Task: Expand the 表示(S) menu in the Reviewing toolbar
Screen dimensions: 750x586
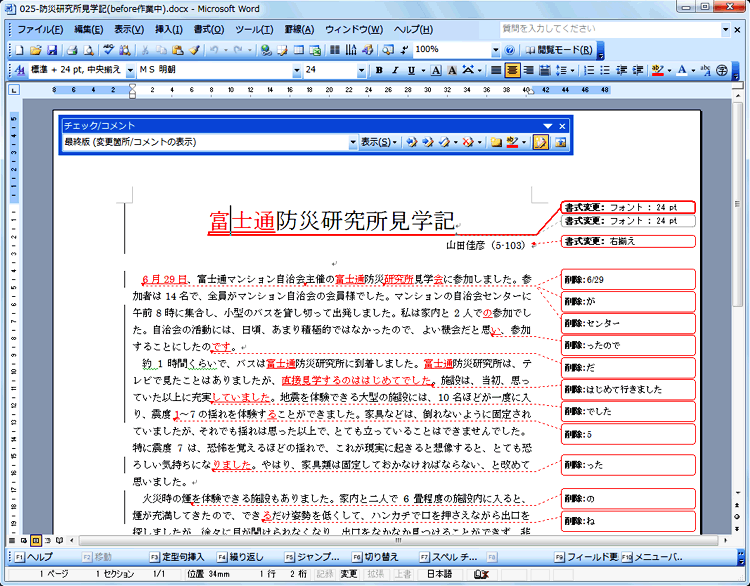Action: (379, 142)
